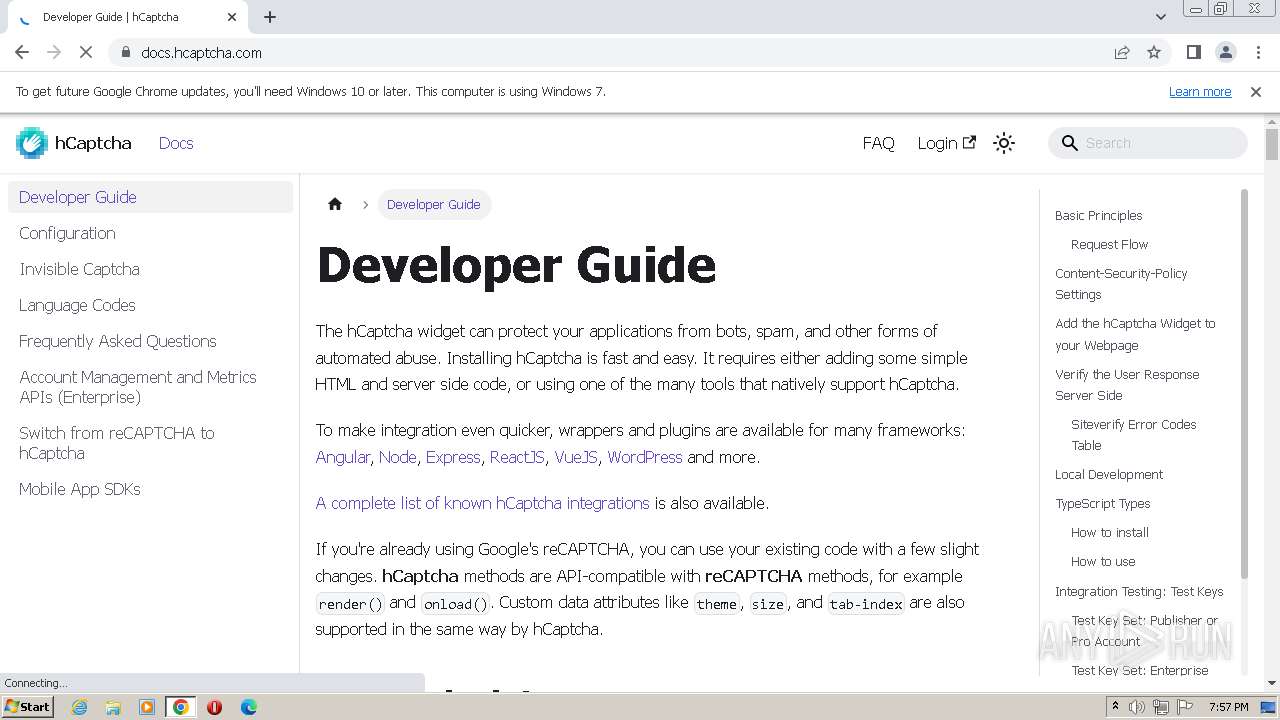Bookmark this page with star icon
The image size is (1280, 720).
click(x=1154, y=52)
